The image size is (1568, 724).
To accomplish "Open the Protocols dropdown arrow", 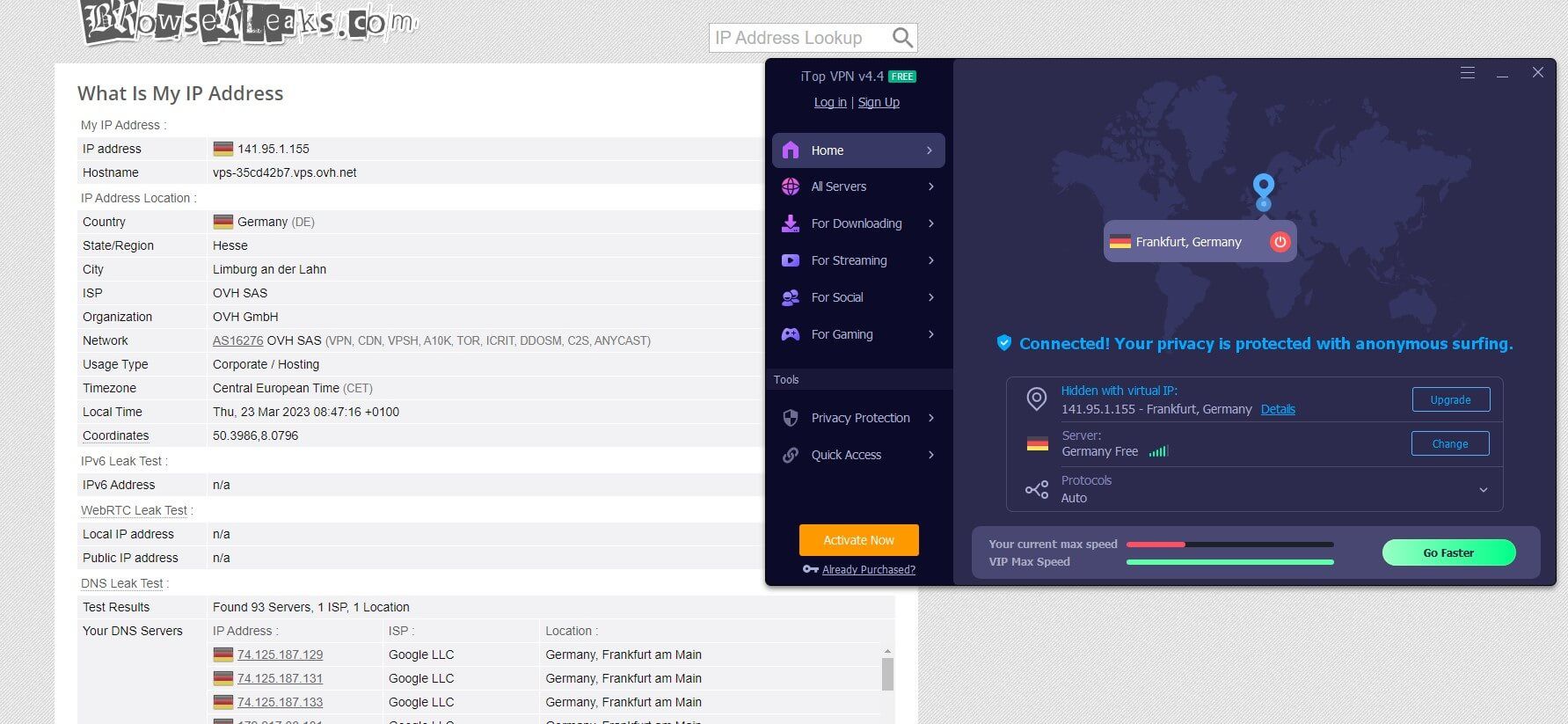I will (1484, 490).
